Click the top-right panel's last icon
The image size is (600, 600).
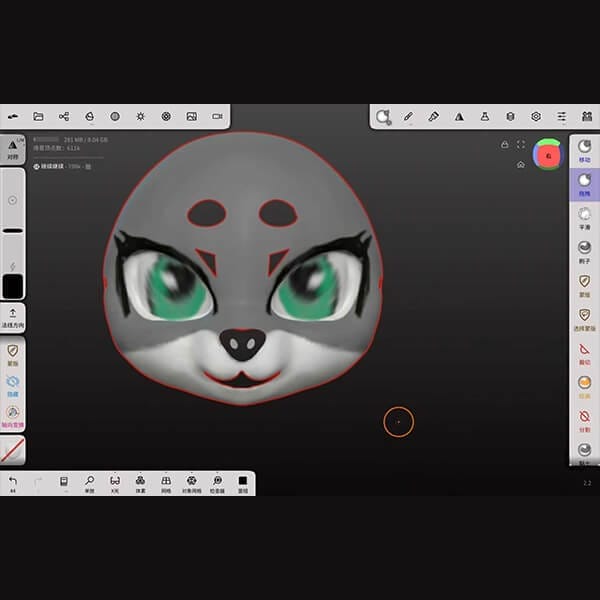587,116
